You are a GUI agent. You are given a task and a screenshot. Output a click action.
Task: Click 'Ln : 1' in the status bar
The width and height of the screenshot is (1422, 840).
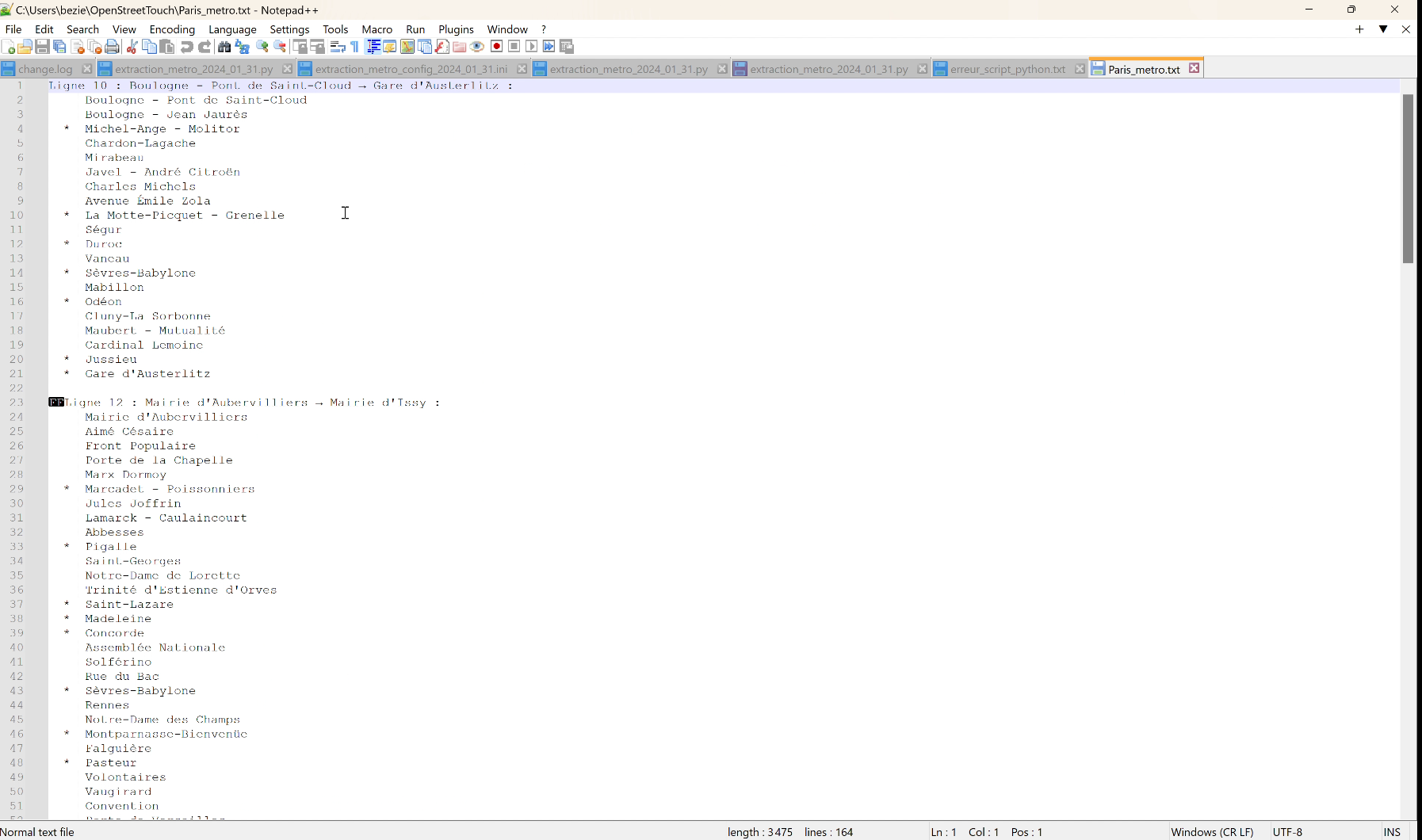tap(943, 832)
